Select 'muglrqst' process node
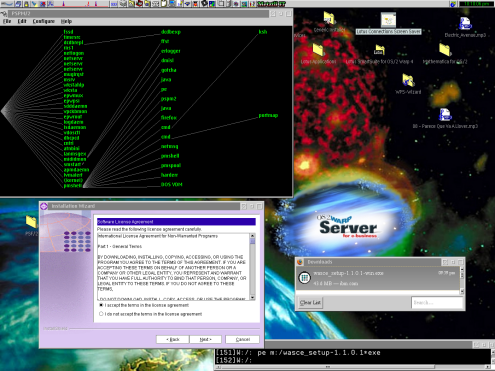This screenshot has width=495, height=371. tap(74, 74)
